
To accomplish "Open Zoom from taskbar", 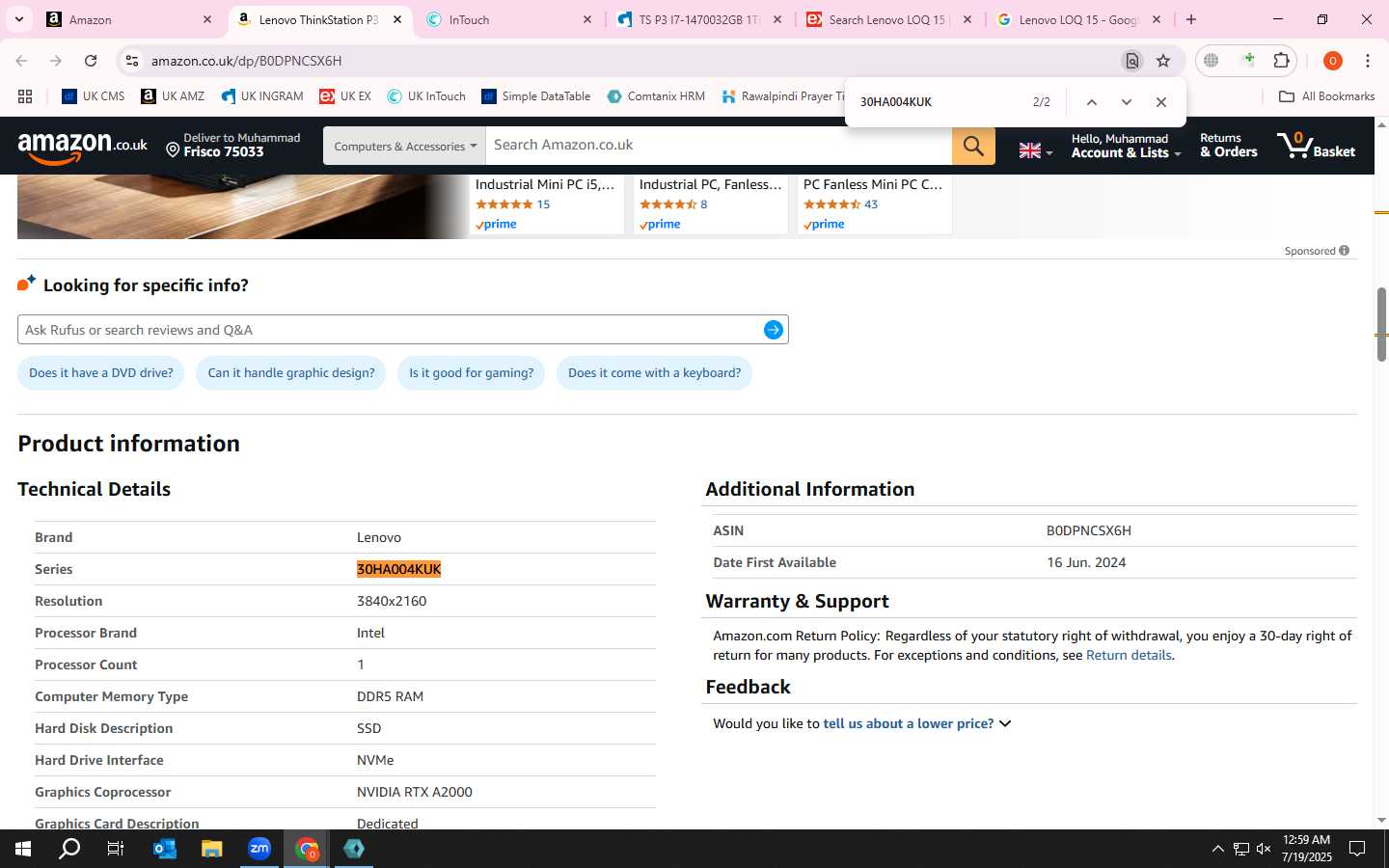I will pyautogui.click(x=259, y=849).
